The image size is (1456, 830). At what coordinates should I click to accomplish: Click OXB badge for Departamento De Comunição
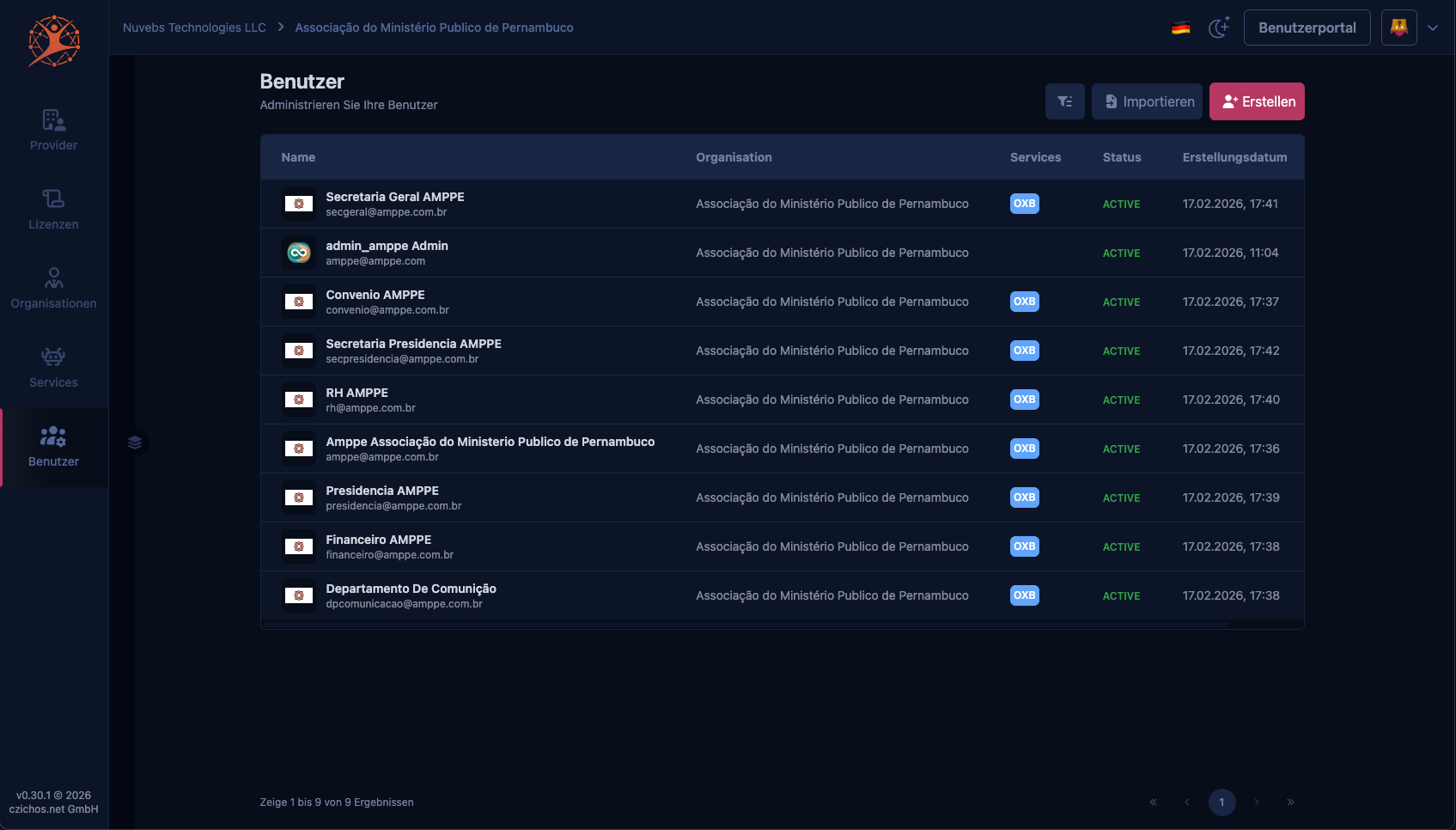click(1024, 595)
